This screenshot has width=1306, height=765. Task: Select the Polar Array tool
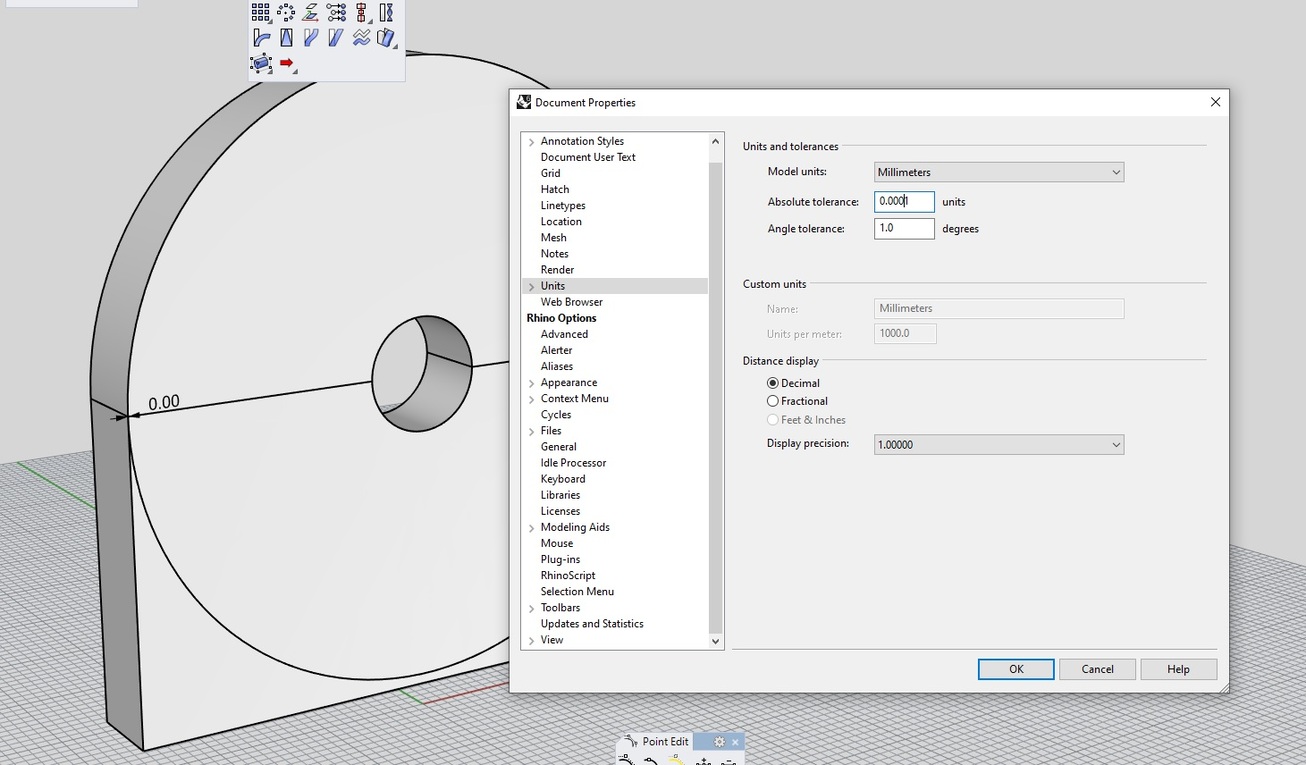pos(286,13)
